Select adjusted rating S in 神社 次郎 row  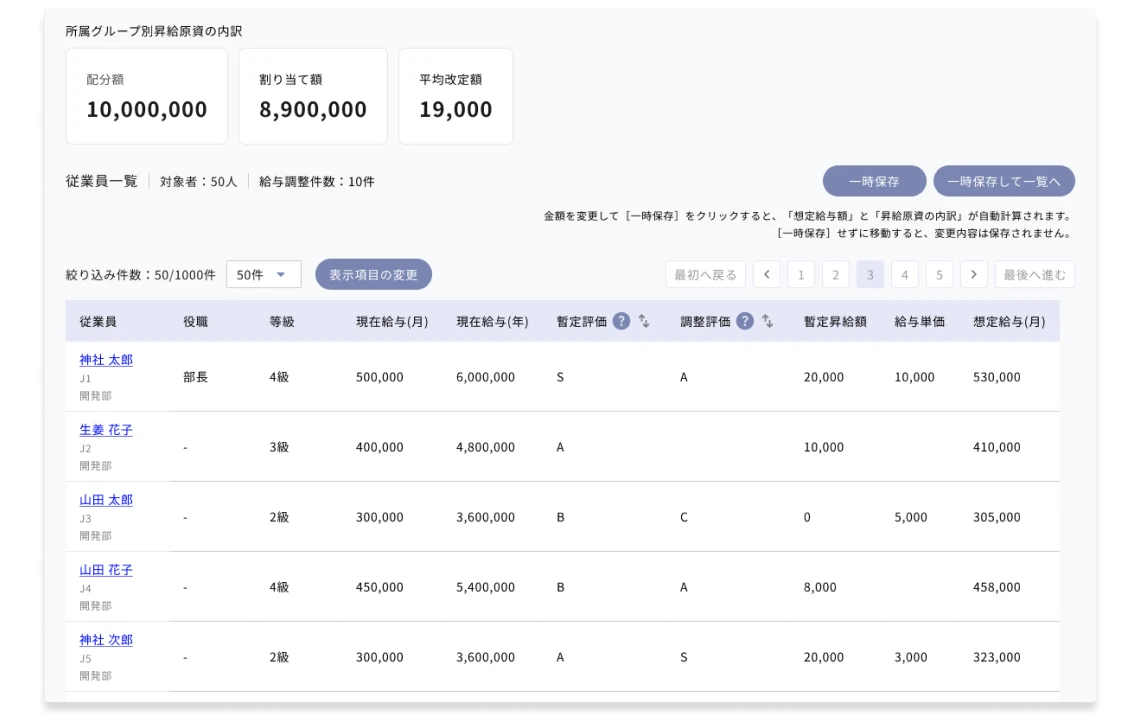pyautogui.click(x=683, y=657)
